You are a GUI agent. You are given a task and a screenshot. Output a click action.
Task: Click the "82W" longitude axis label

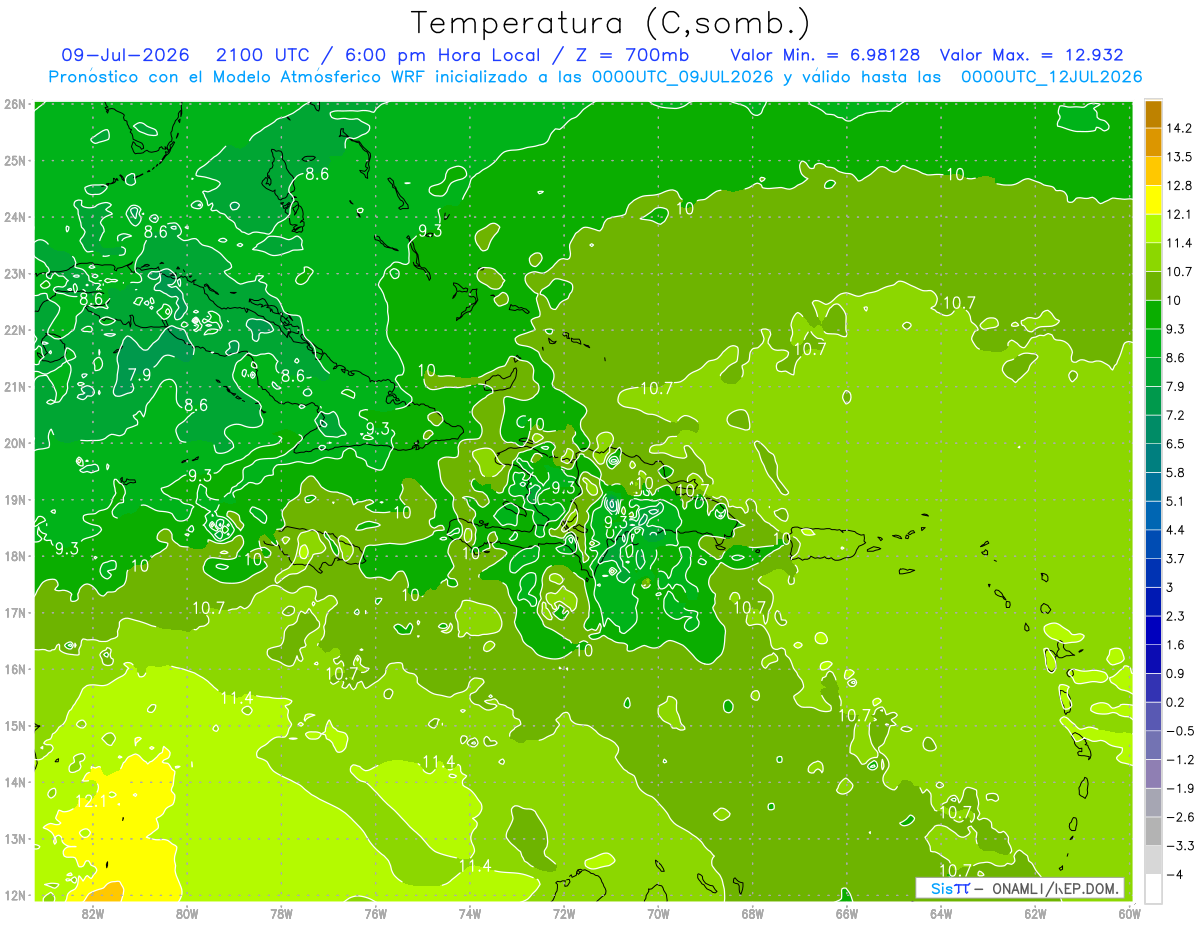pyautogui.click(x=93, y=913)
